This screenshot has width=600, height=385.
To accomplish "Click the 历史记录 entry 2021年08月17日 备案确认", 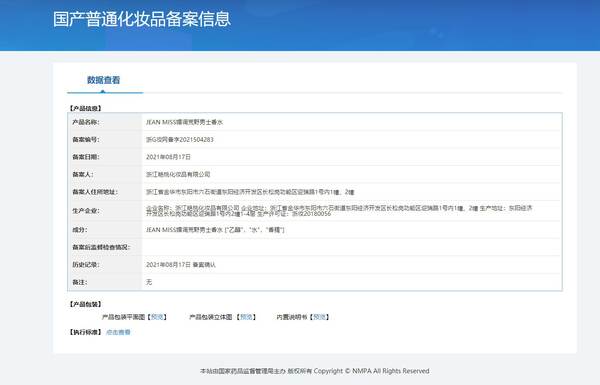I will [181, 265].
